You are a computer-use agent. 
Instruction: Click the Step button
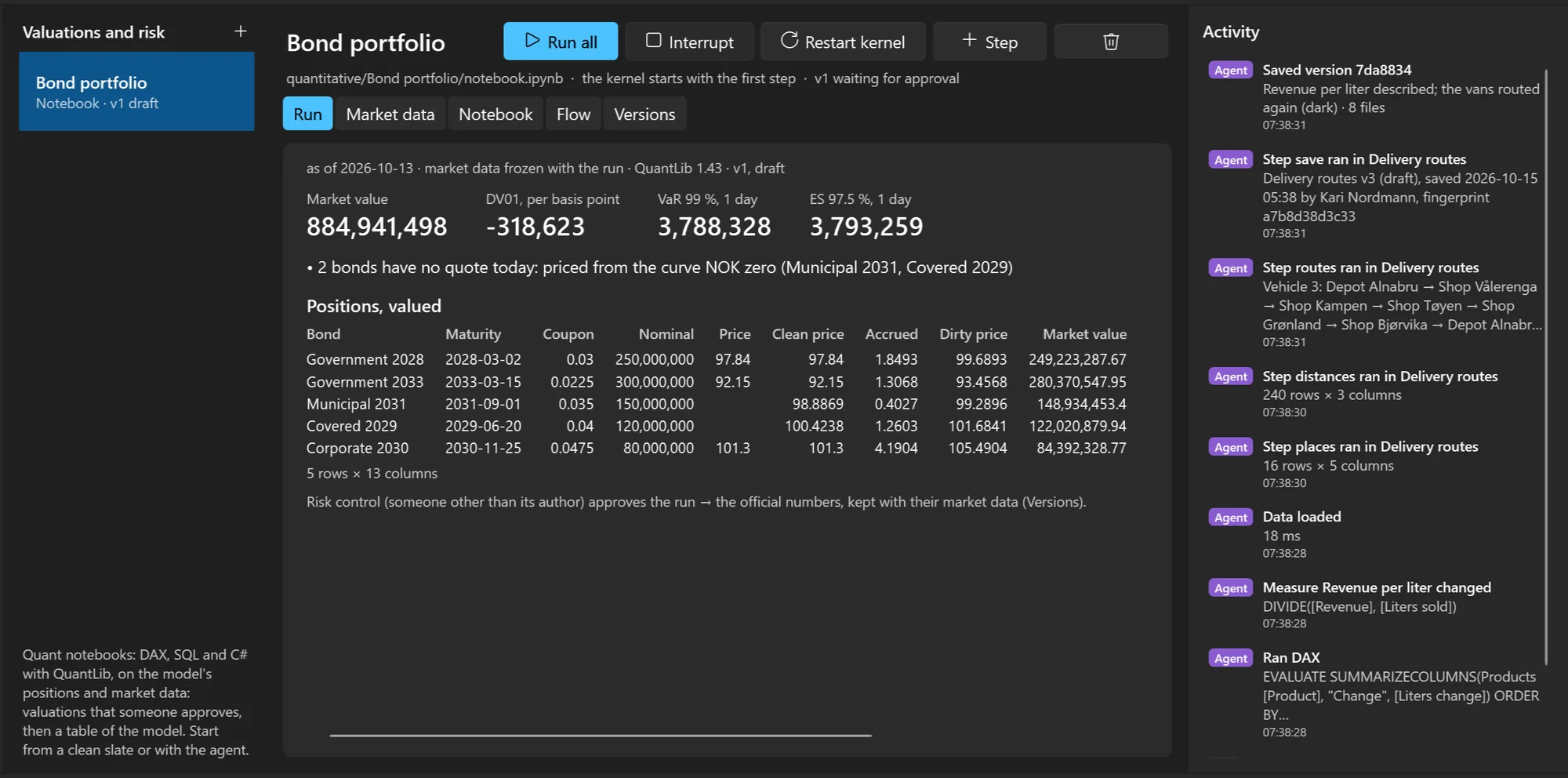[989, 42]
